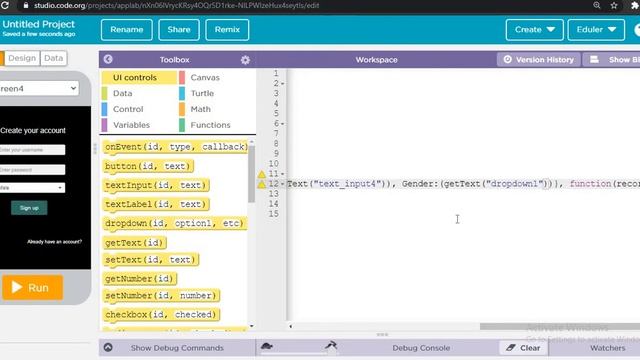Run the app

tap(33, 287)
